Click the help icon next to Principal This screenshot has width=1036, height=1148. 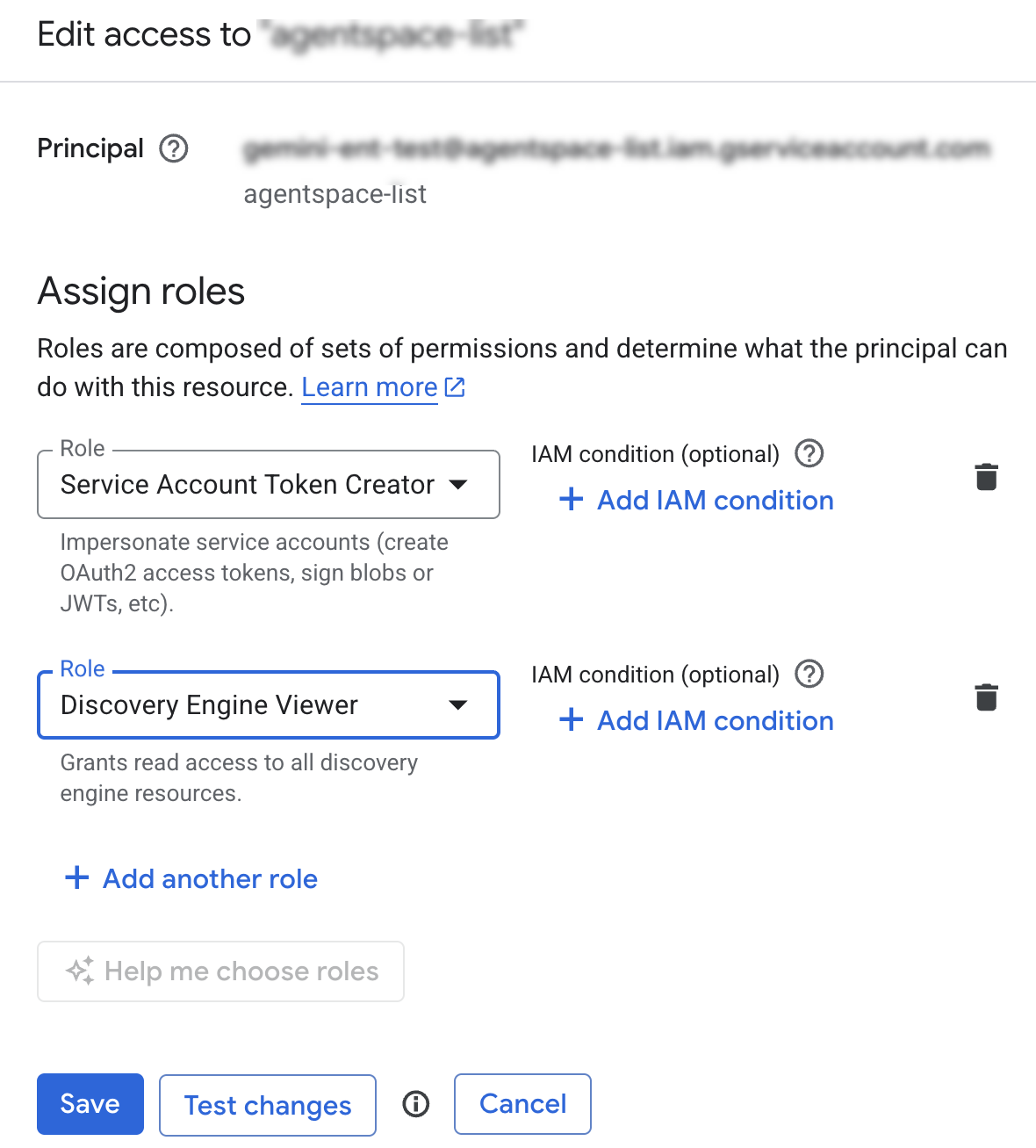(174, 148)
